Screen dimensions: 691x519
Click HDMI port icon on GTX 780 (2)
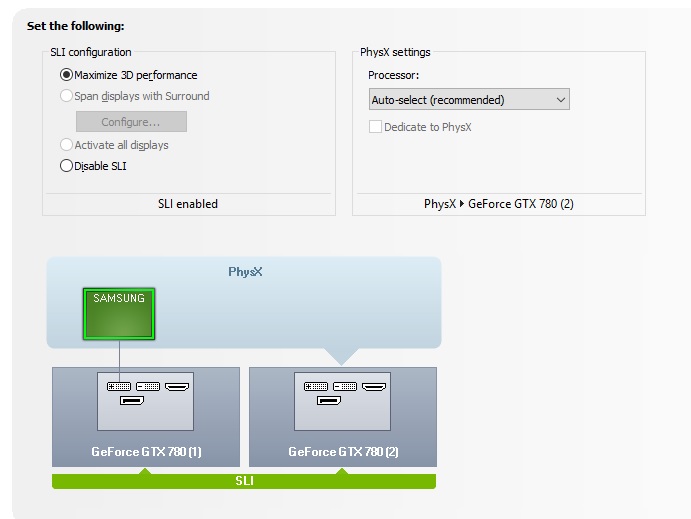(x=374, y=386)
